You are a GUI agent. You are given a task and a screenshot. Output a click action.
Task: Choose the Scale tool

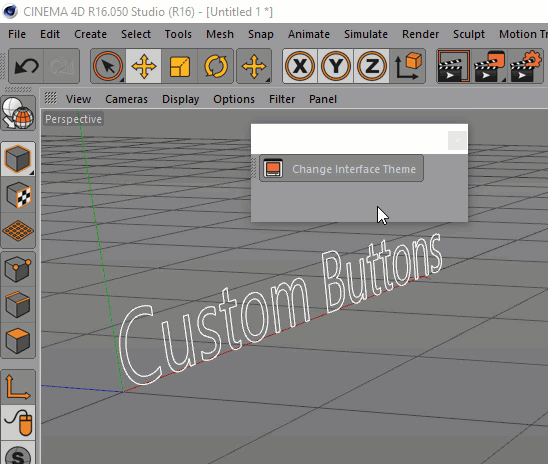[180, 66]
